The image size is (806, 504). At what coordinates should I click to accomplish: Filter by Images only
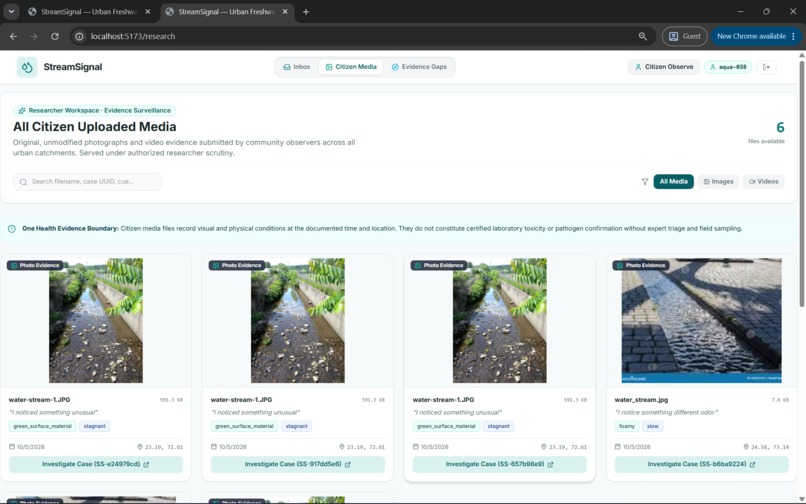718,182
